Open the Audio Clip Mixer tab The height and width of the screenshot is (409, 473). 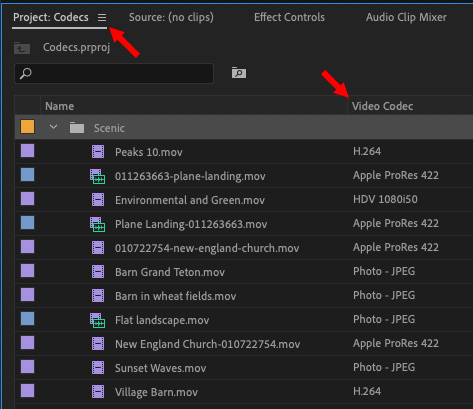coord(406,17)
